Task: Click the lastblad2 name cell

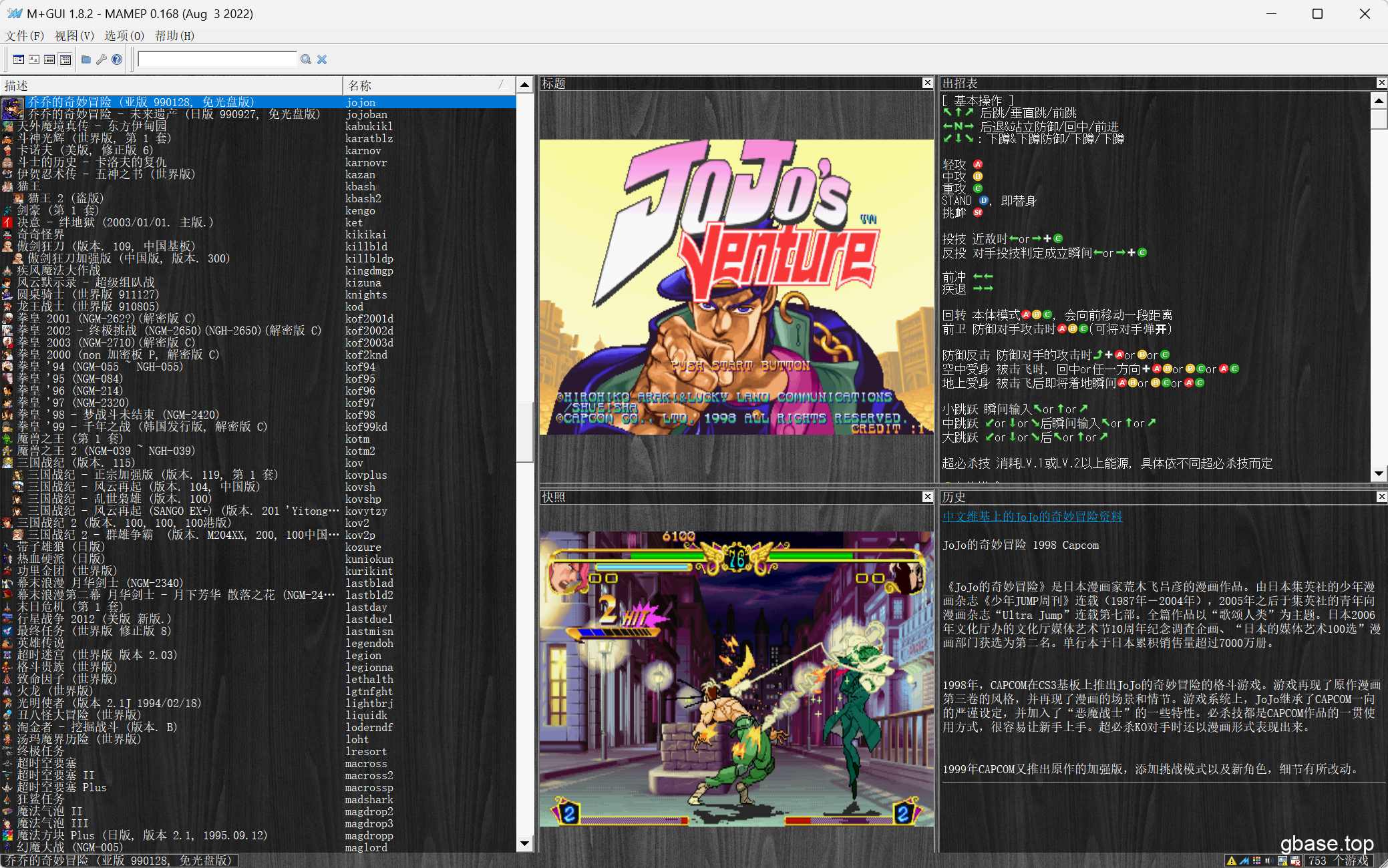Action: coord(369,595)
